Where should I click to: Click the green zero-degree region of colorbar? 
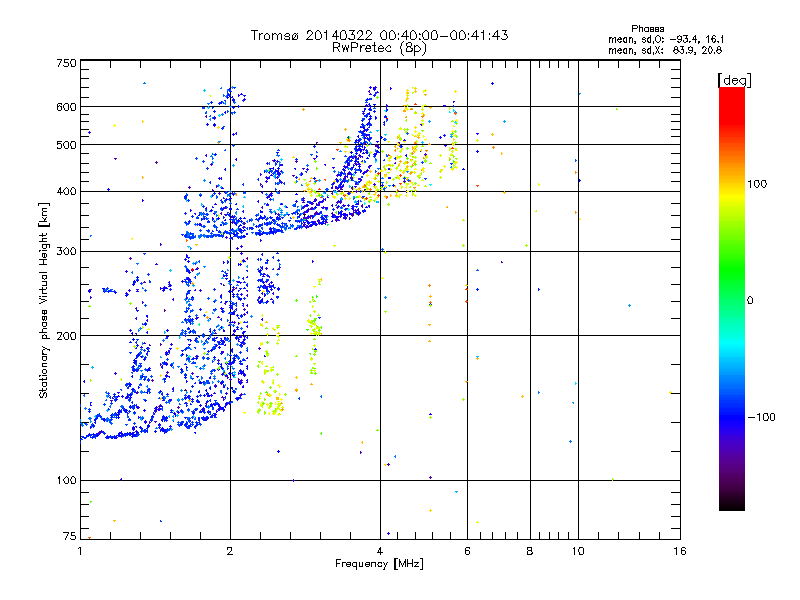coord(732,300)
